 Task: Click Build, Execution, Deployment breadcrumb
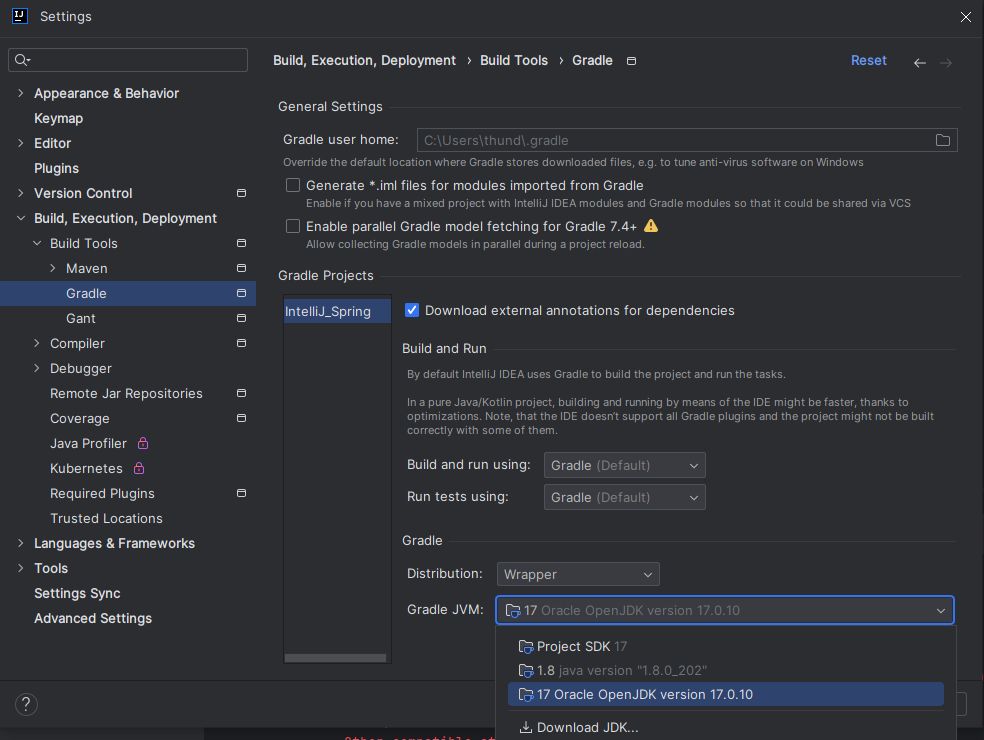coord(364,60)
